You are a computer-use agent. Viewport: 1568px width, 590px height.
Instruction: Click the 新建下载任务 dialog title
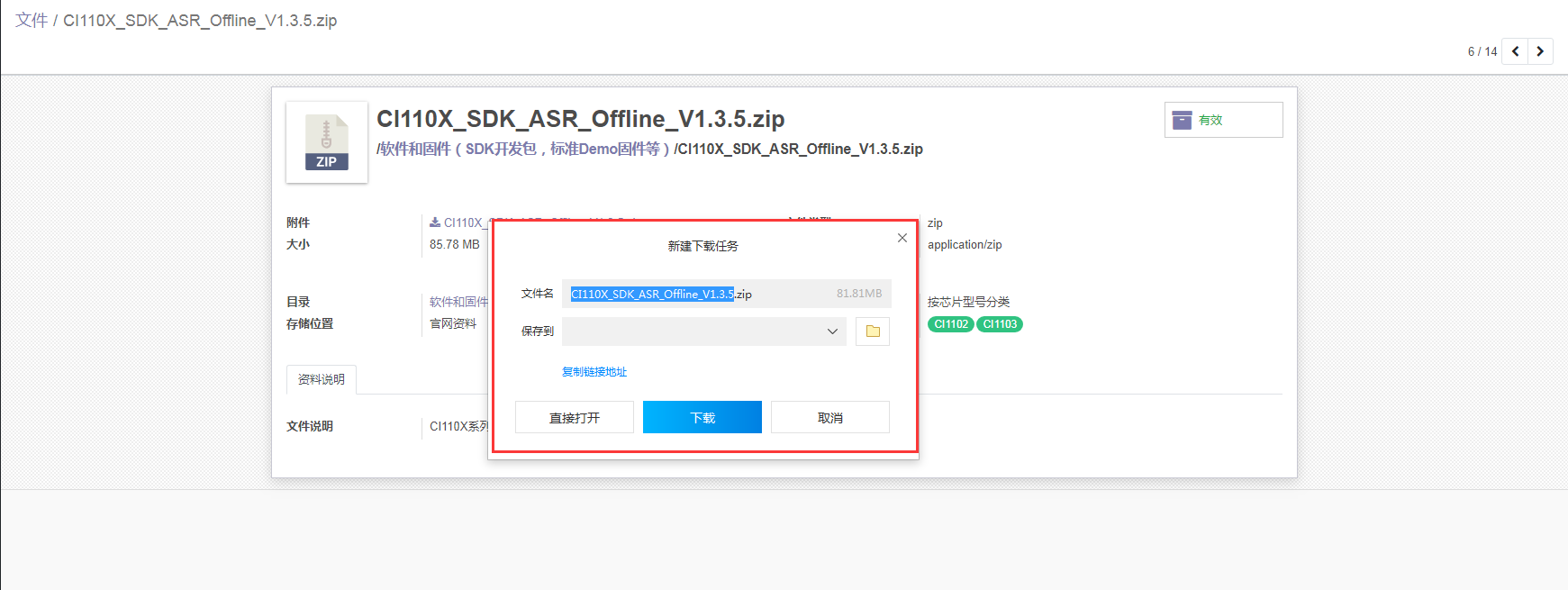[x=702, y=246]
